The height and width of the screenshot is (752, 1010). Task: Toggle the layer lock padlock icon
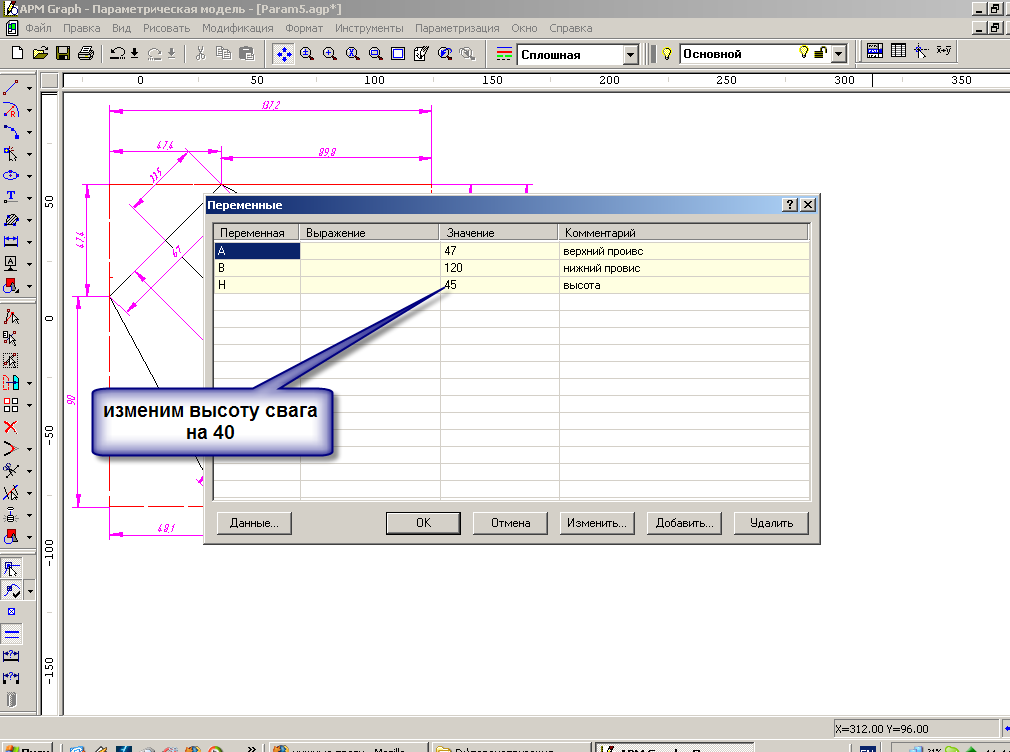click(818, 54)
